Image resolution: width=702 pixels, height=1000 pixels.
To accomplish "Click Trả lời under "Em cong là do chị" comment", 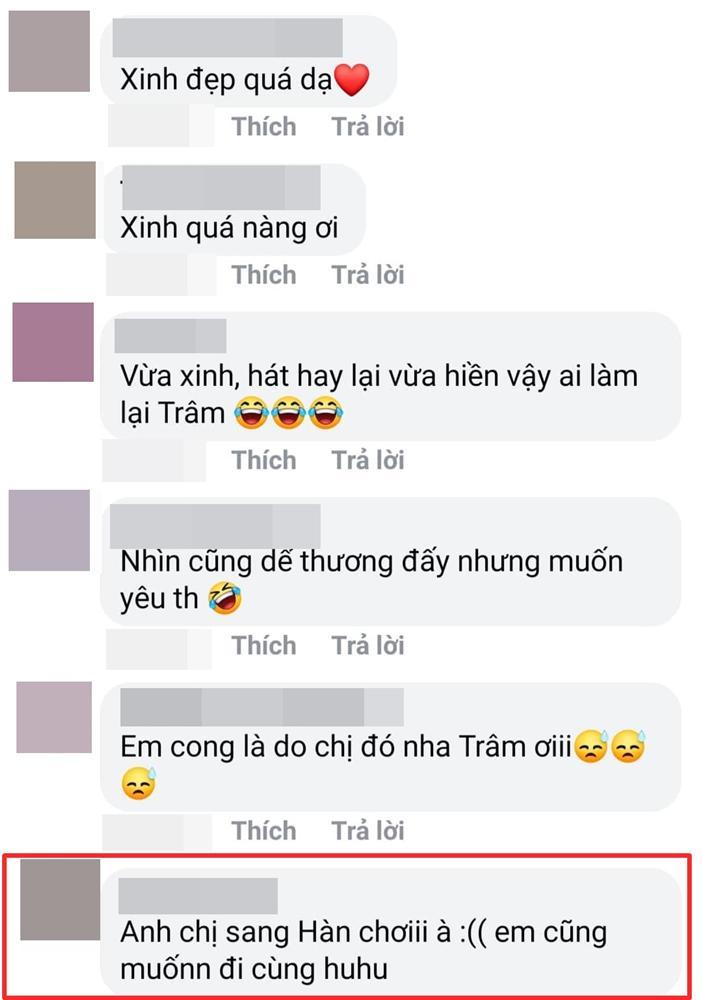I will (368, 831).
